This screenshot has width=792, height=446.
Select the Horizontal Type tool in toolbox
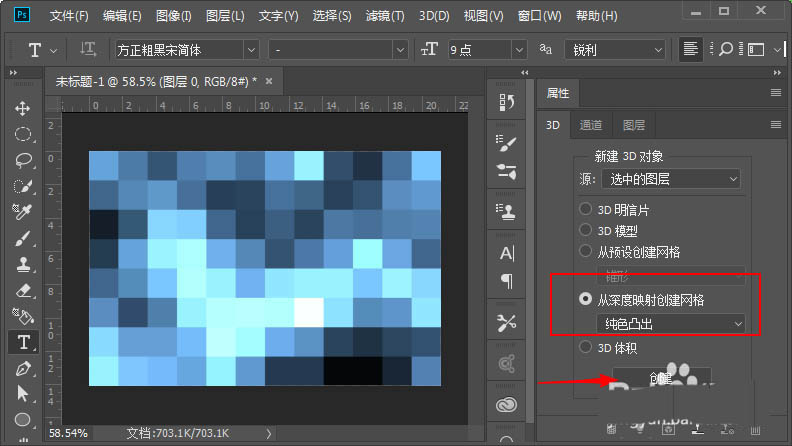click(x=23, y=342)
